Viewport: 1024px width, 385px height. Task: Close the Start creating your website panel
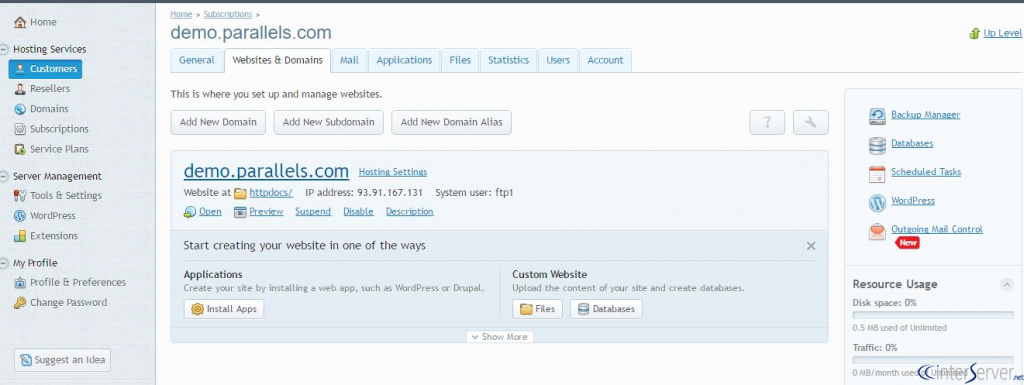pyautogui.click(x=811, y=246)
